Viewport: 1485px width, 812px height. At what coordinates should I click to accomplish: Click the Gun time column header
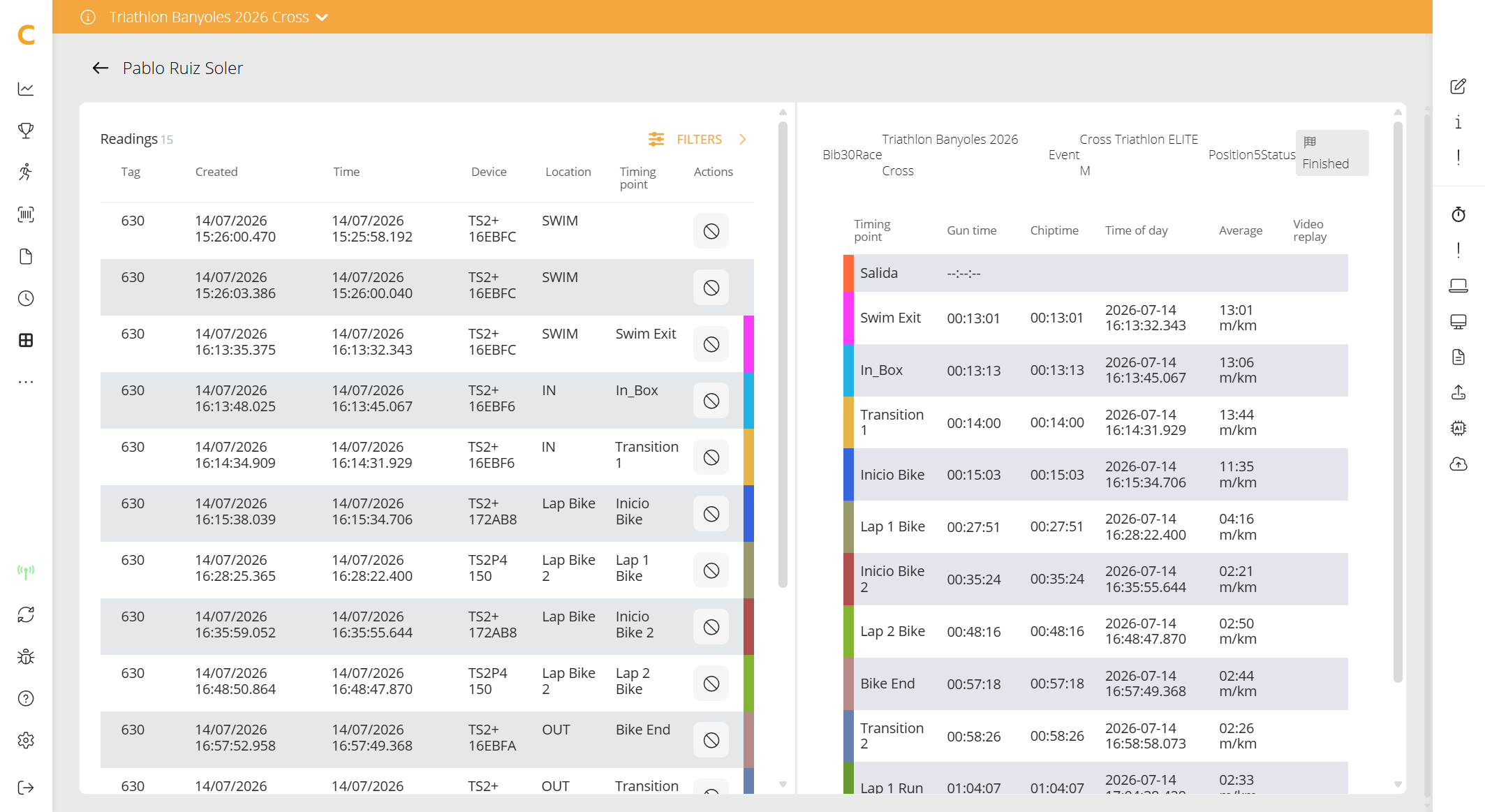coord(971,230)
